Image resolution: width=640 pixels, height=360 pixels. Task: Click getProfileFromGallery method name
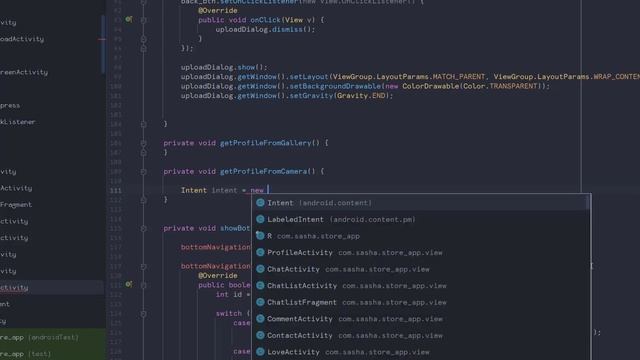(x=266, y=143)
